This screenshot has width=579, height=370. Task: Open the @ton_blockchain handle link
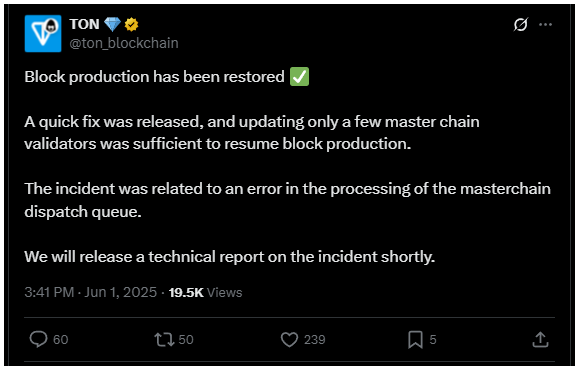point(124,43)
